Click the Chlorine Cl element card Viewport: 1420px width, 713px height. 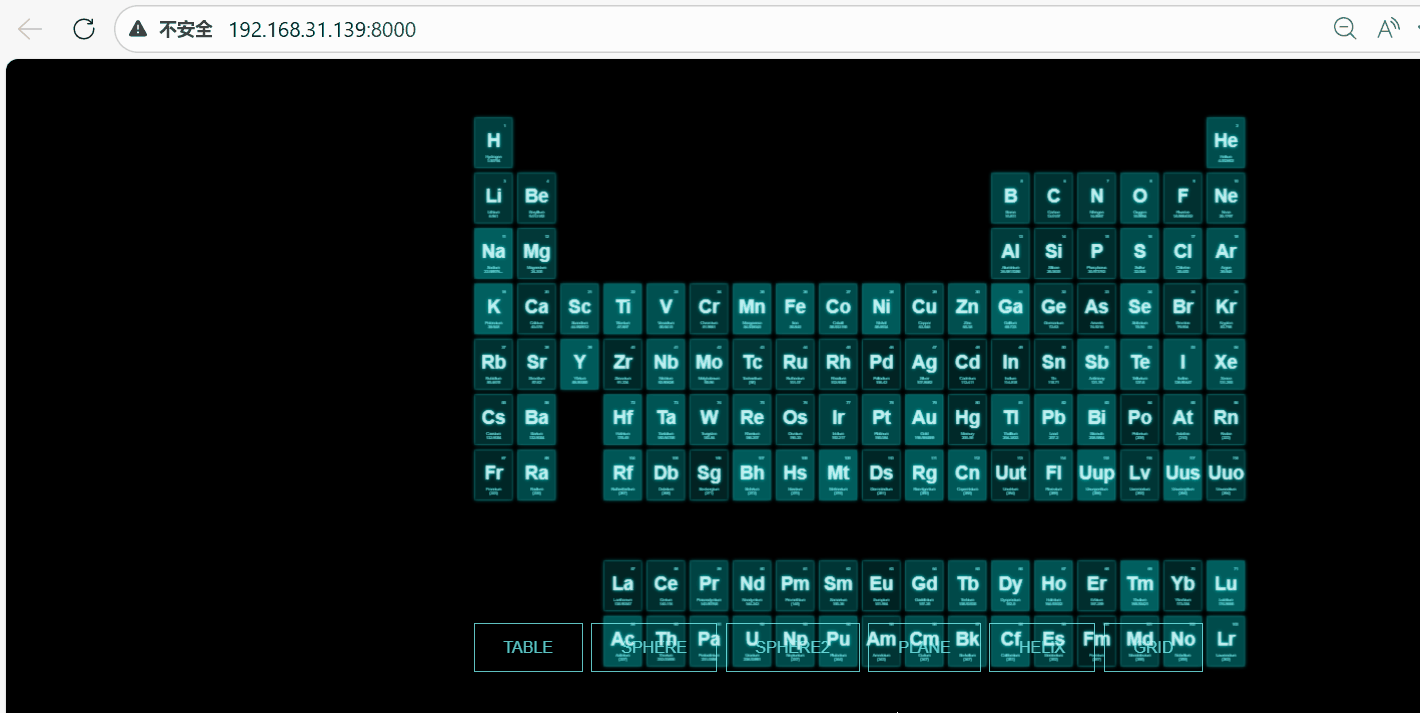[x=1183, y=254]
